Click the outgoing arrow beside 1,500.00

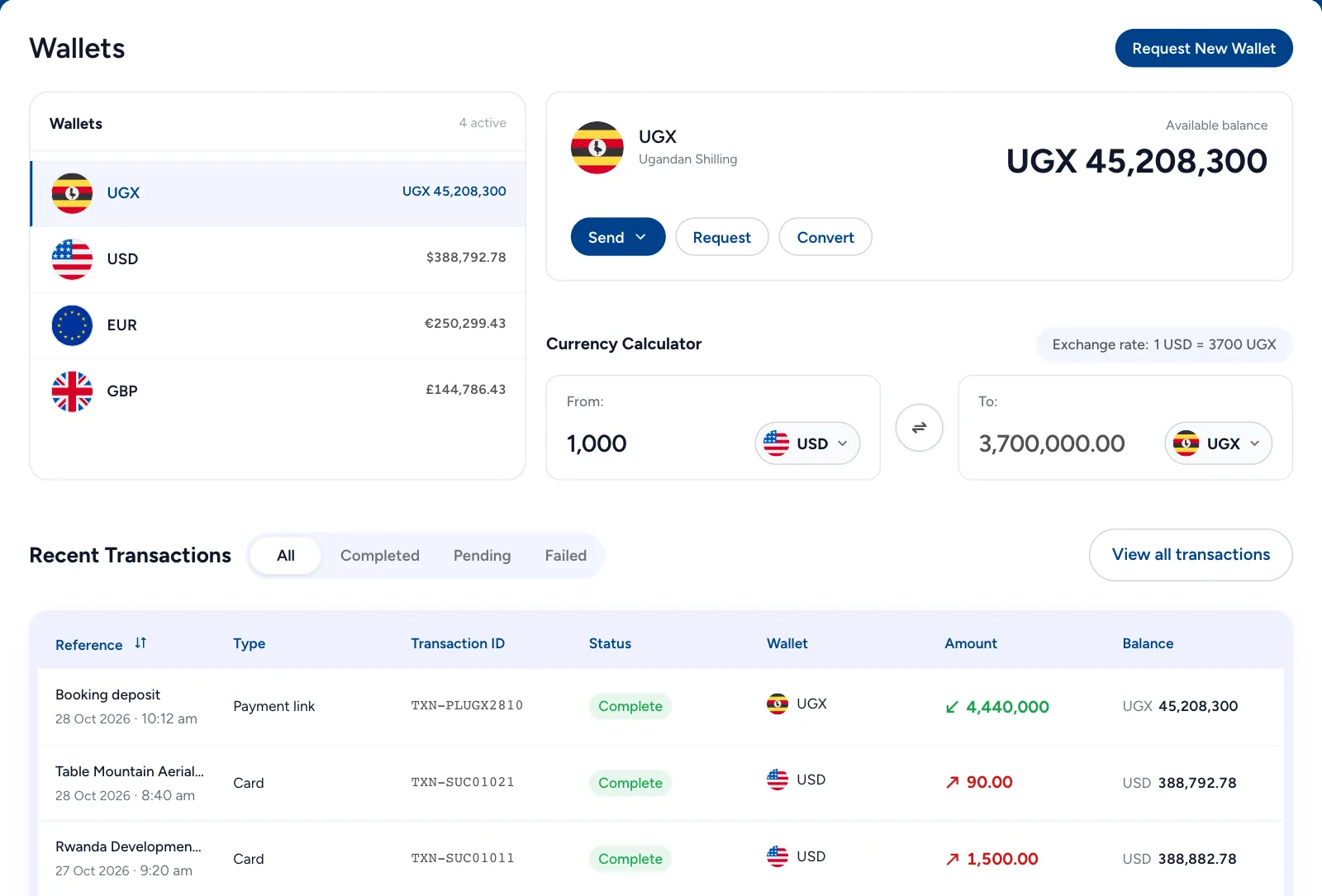point(953,859)
